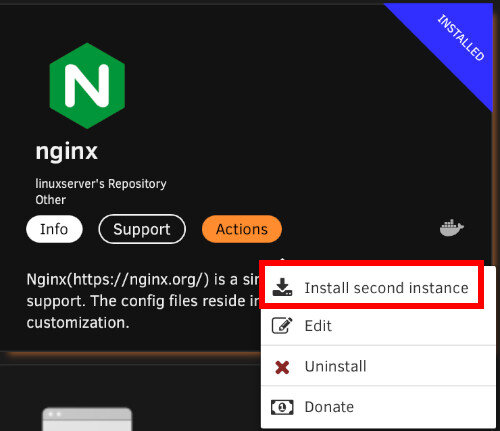The width and height of the screenshot is (500, 431).
Task: Click the red X uninstall icon
Action: tap(282, 367)
